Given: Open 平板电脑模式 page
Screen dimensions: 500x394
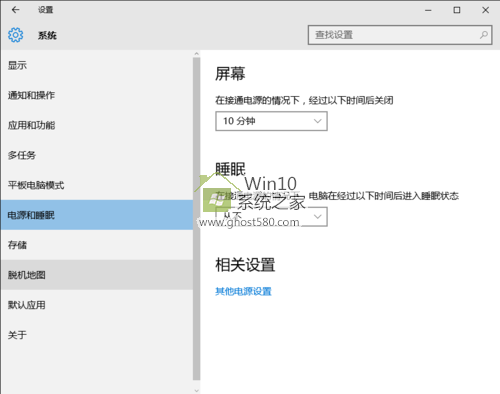Looking at the screenshot, I should tap(97, 185).
